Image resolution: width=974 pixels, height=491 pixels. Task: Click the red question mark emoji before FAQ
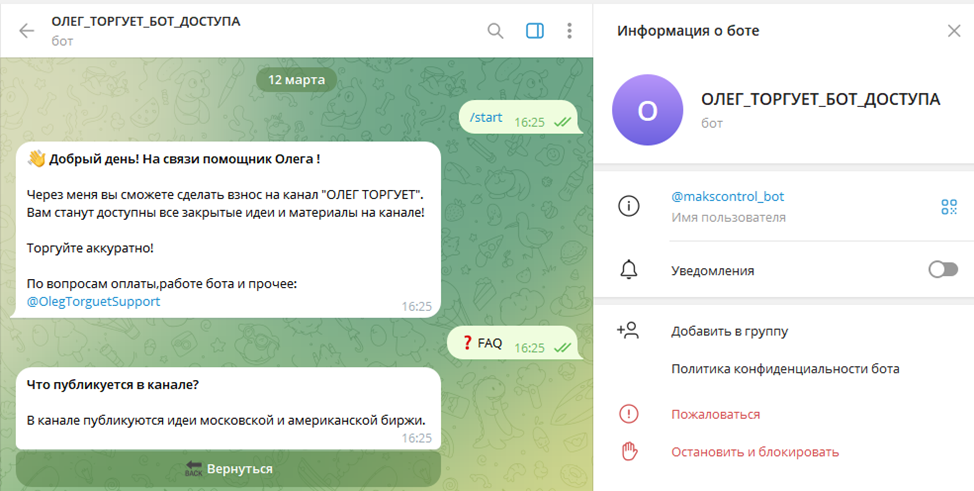coord(468,342)
